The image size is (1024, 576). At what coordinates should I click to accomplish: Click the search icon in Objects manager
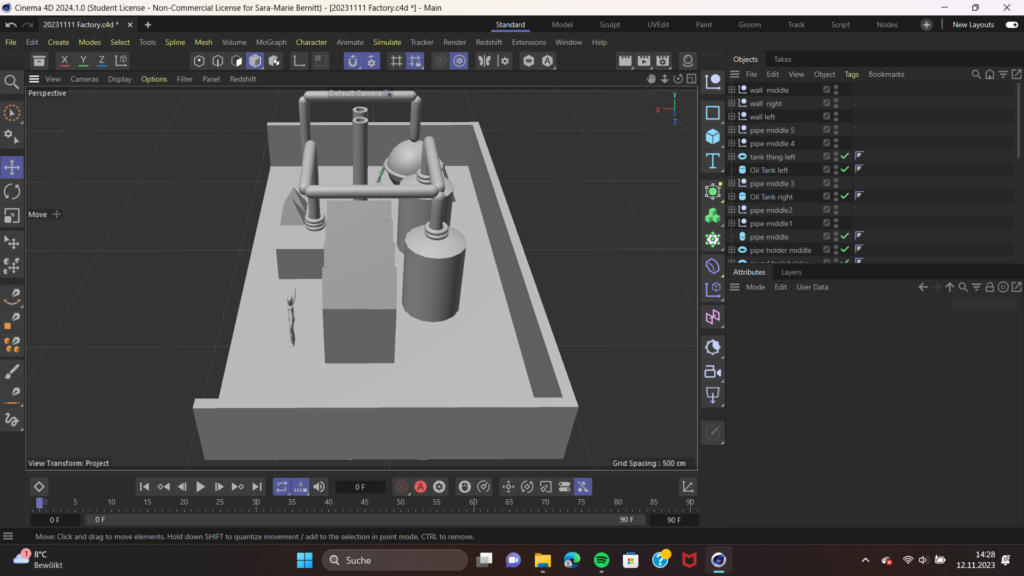976,74
